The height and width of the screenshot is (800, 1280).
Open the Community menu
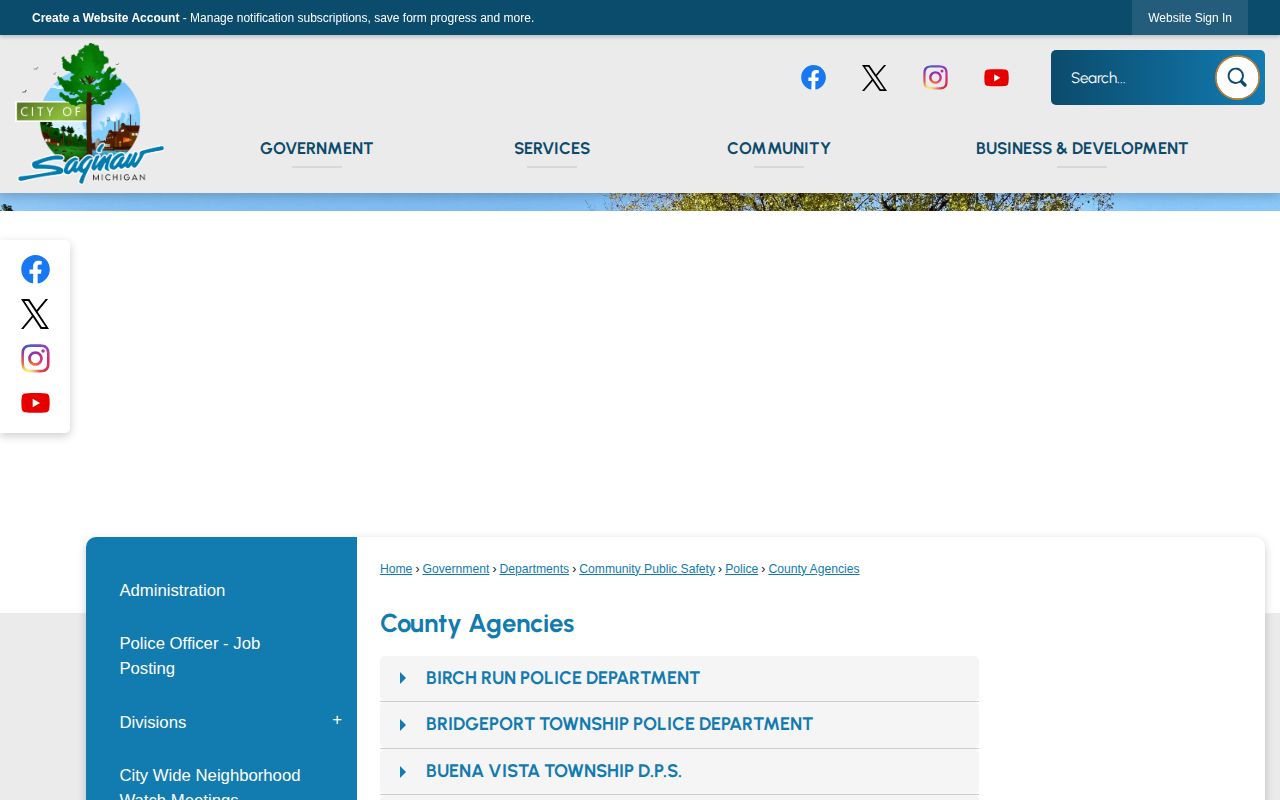click(x=779, y=148)
